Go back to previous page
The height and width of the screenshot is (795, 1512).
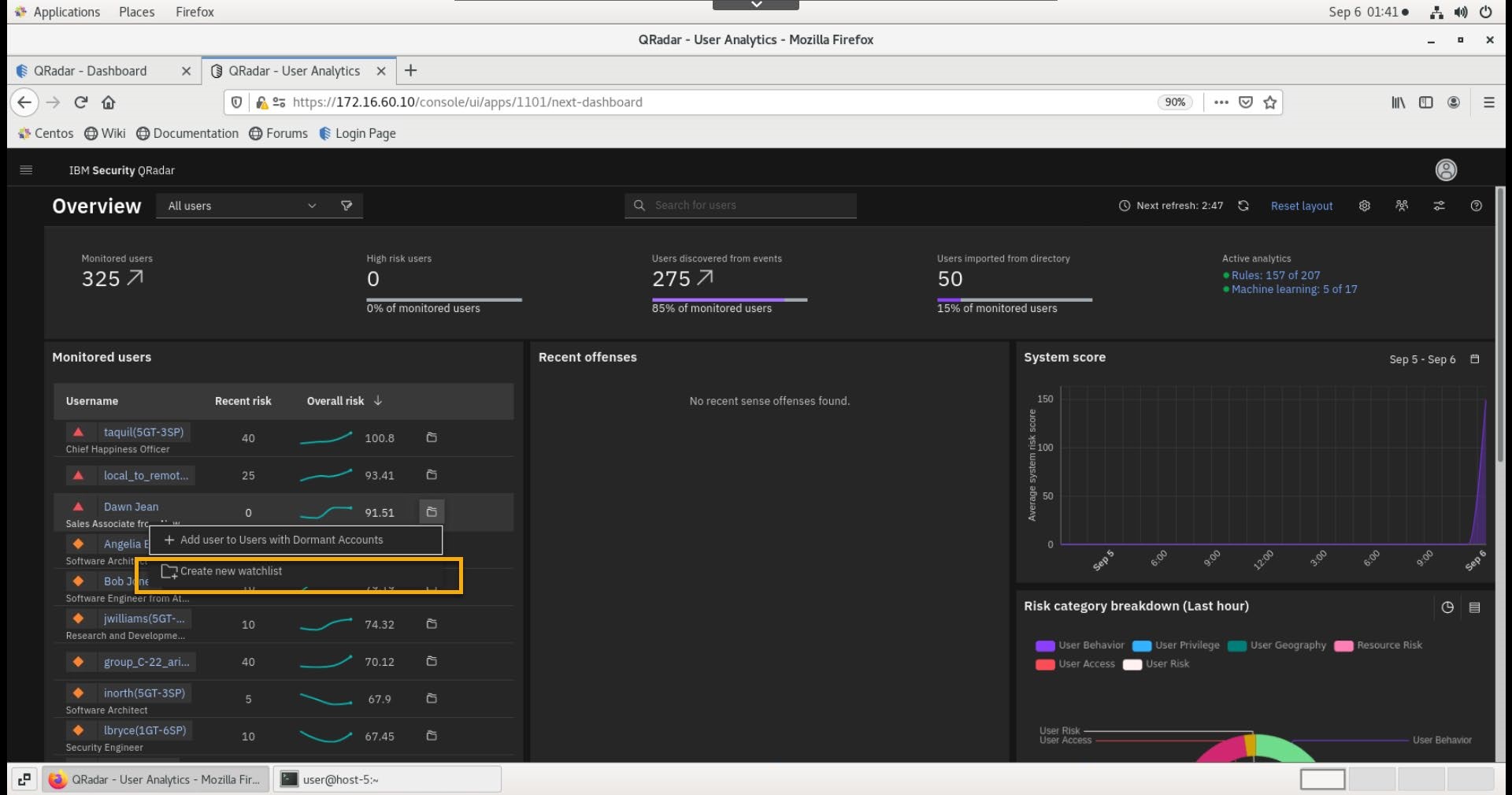[x=24, y=102]
